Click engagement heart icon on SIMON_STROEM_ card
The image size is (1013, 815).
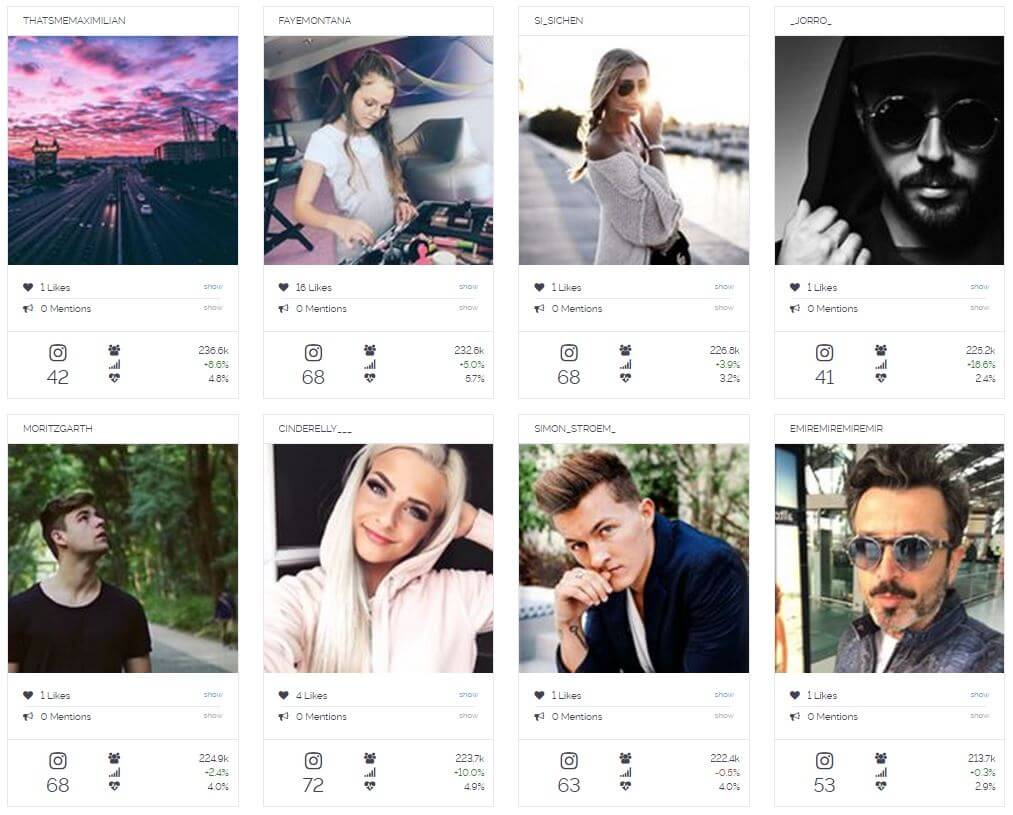(625, 787)
